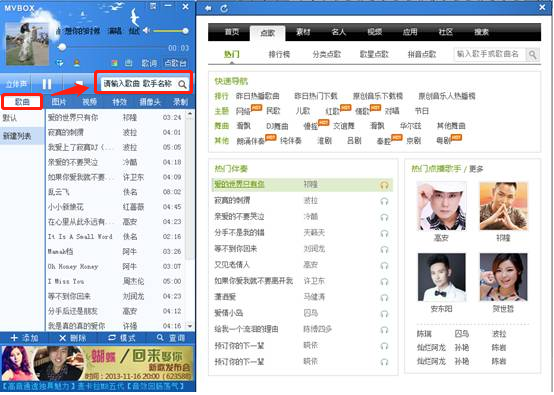Switch to the 歌曲 tab
This screenshot has width=554, height=395.
pos(22,102)
